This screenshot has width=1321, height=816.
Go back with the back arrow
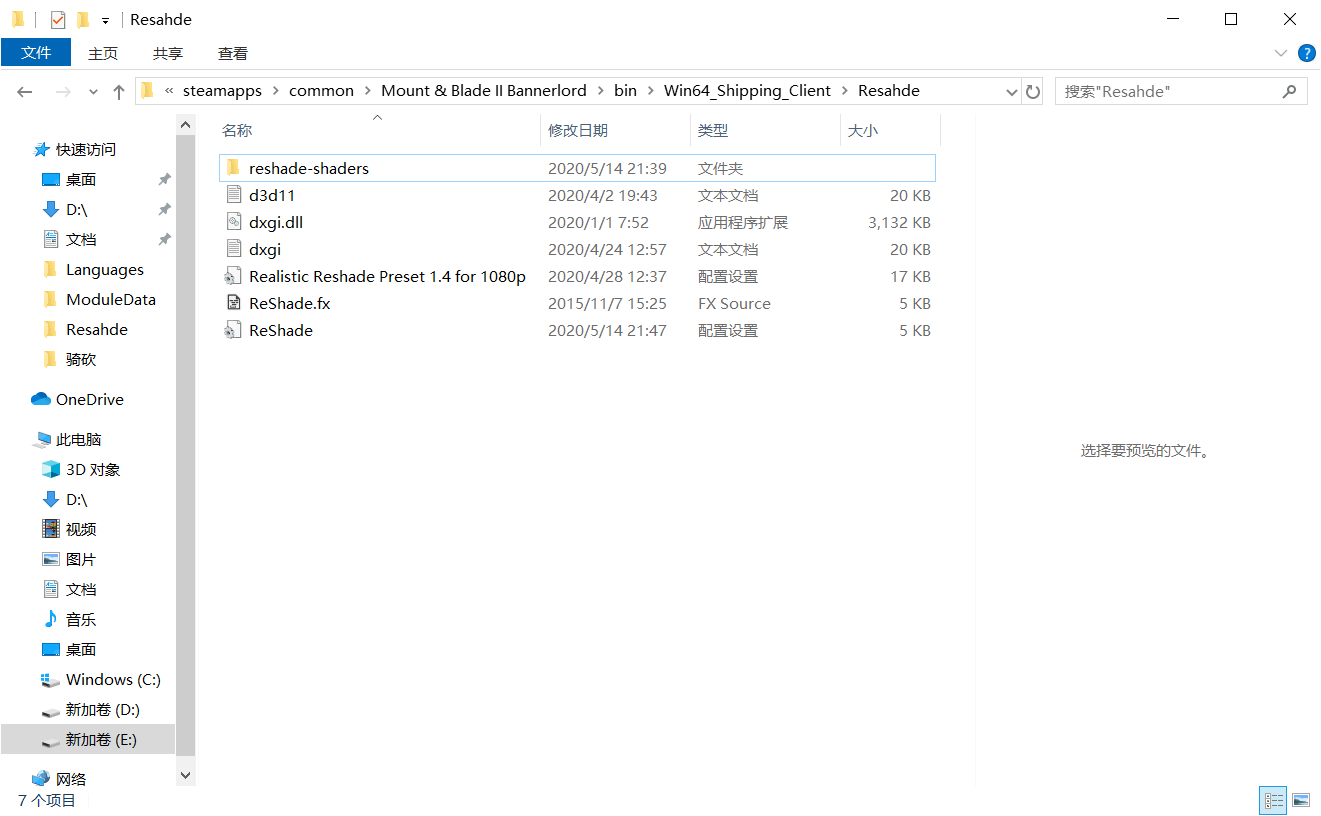click(25, 91)
